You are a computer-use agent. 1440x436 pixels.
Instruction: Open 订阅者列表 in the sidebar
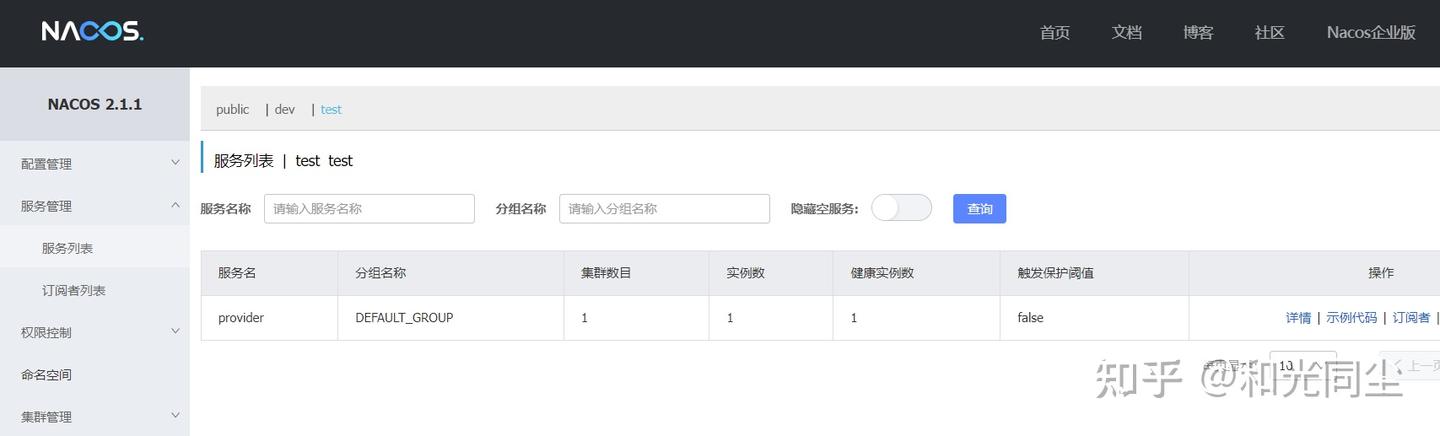click(73, 290)
